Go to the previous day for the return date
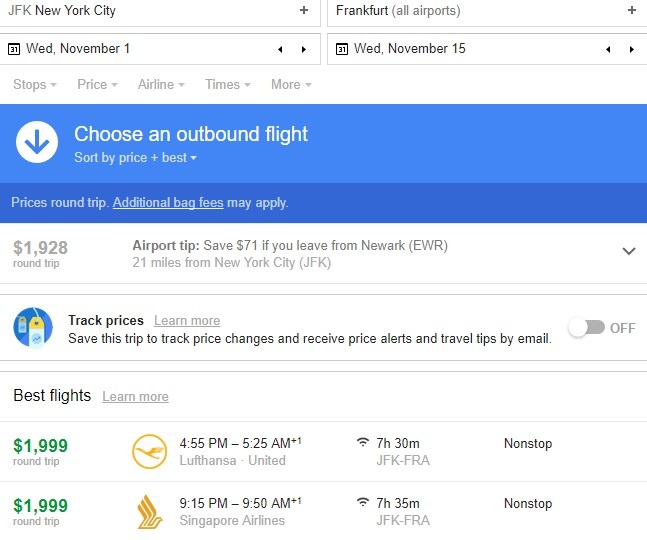The height and width of the screenshot is (540, 647). pyautogui.click(x=609, y=49)
